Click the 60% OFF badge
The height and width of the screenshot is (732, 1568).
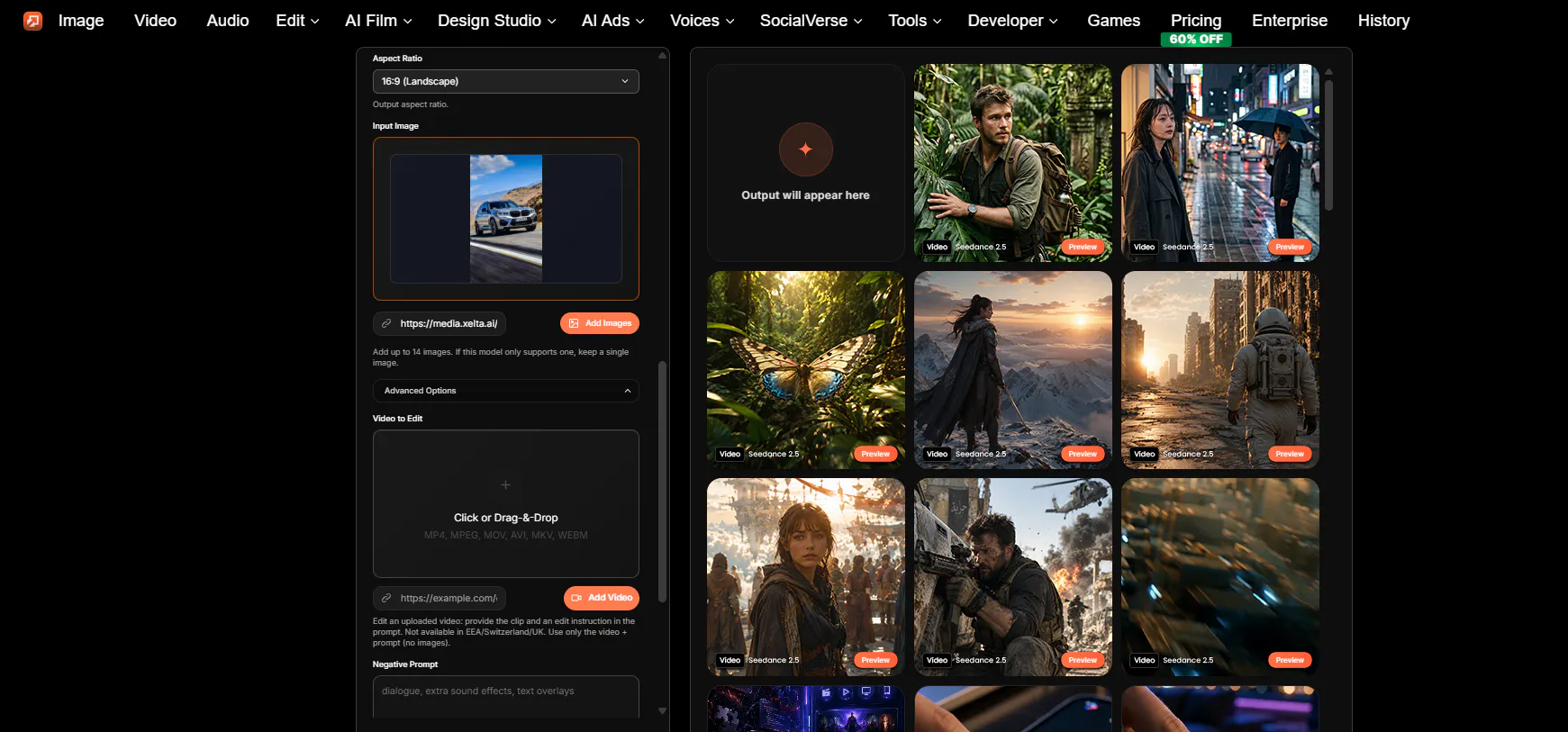pyautogui.click(x=1196, y=40)
